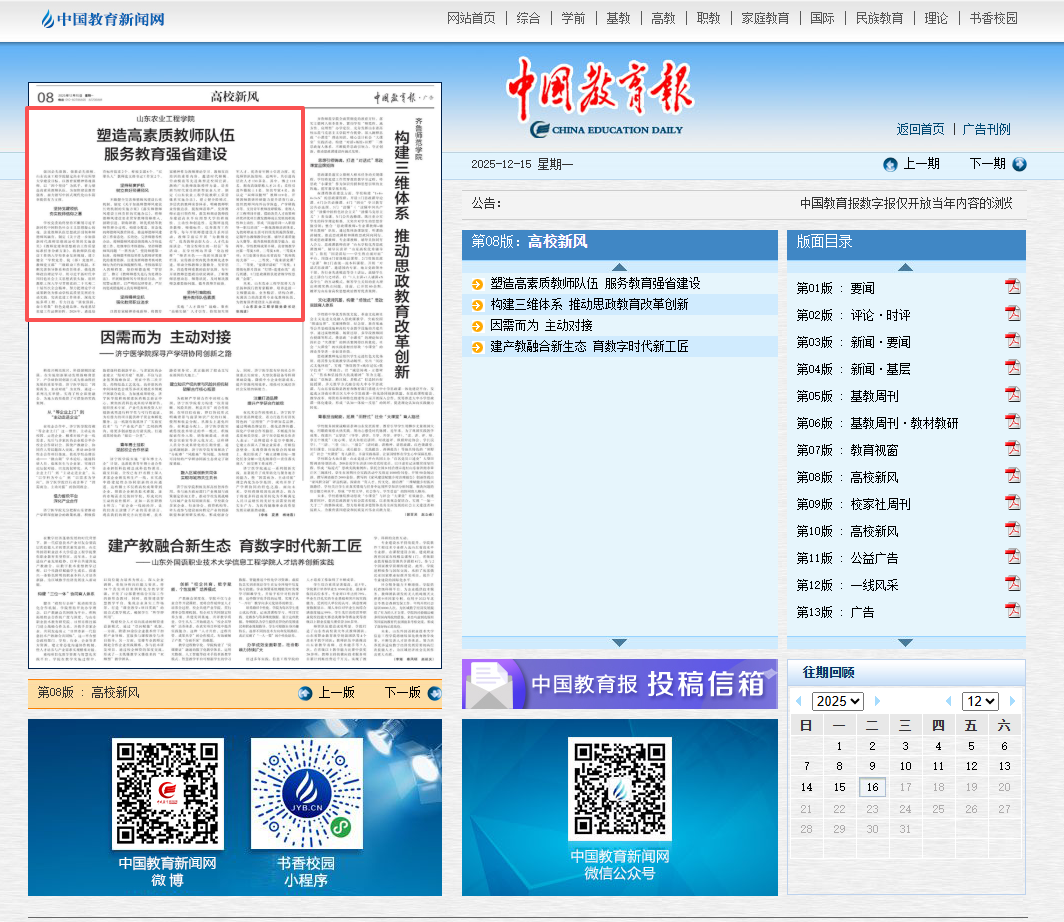Viewport: 1064px width, 922px height.
Task: Click the 中国教育报 投稿信箱 banner
Action: 619,684
